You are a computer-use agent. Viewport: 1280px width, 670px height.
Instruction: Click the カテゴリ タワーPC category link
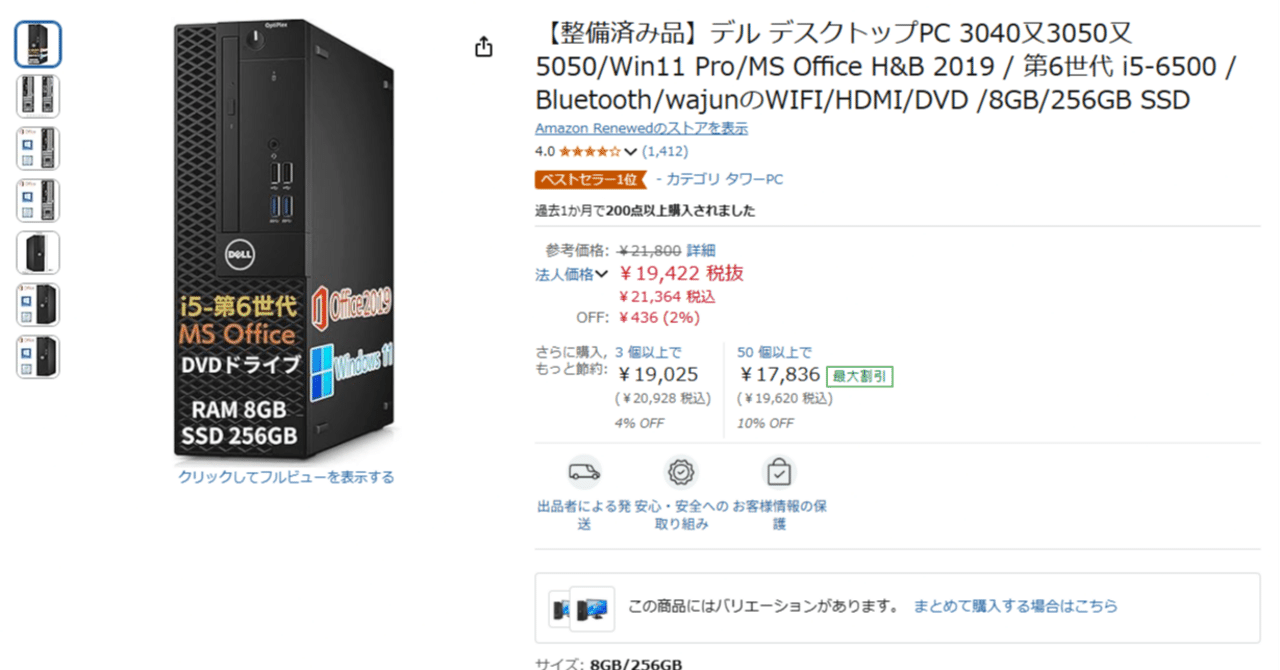point(719,179)
